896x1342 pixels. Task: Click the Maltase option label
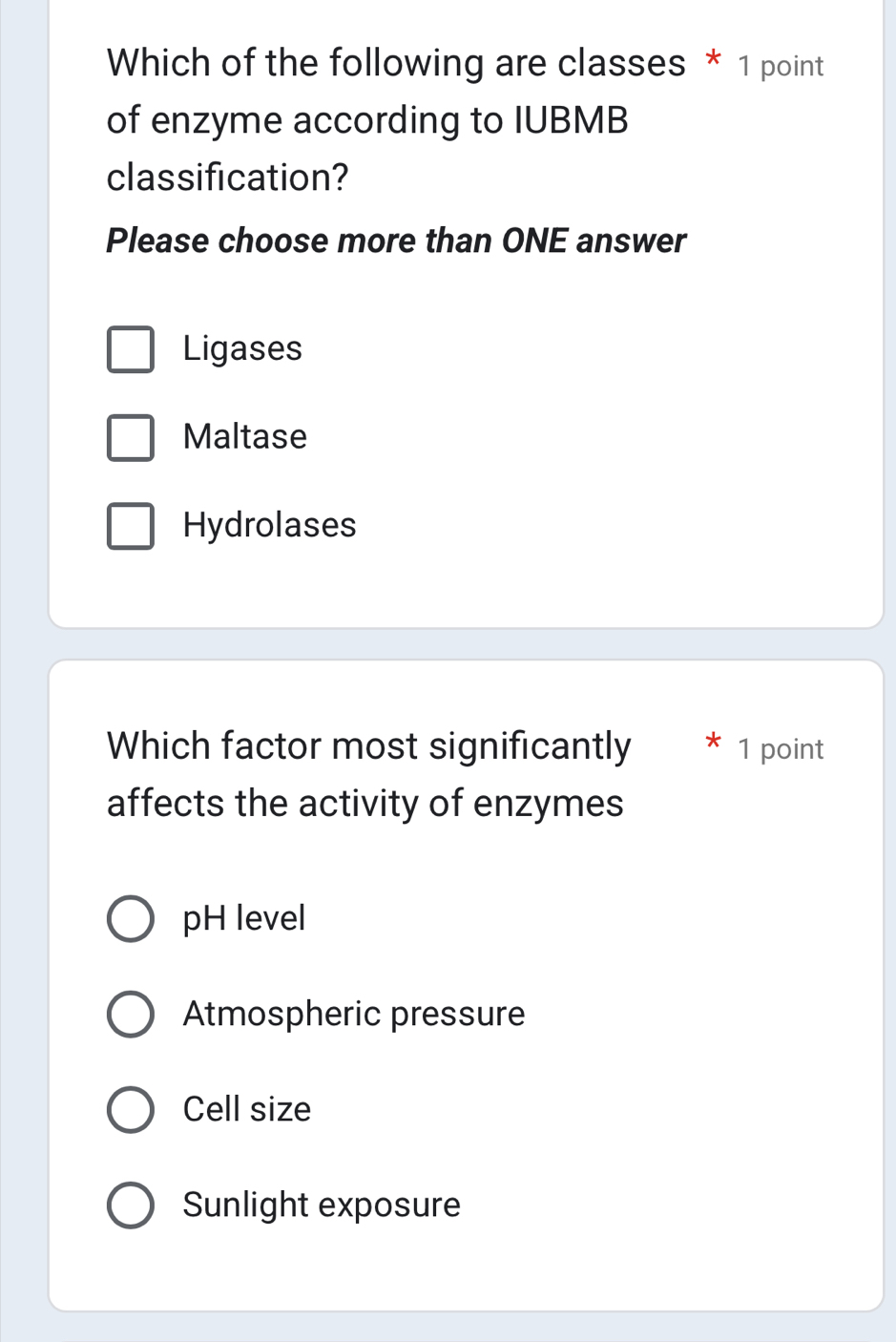(244, 437)
